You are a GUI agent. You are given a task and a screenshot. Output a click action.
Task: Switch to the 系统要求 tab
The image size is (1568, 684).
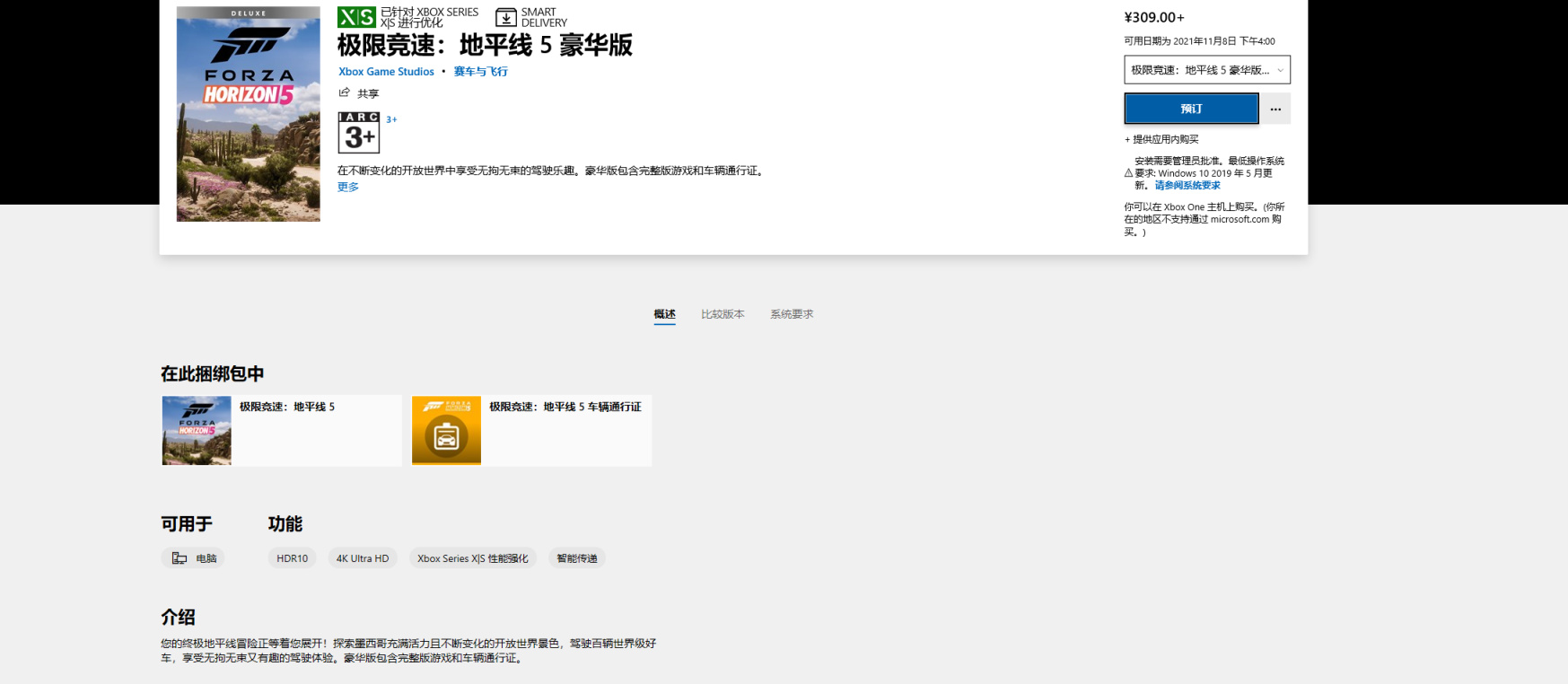click(792, 314)
